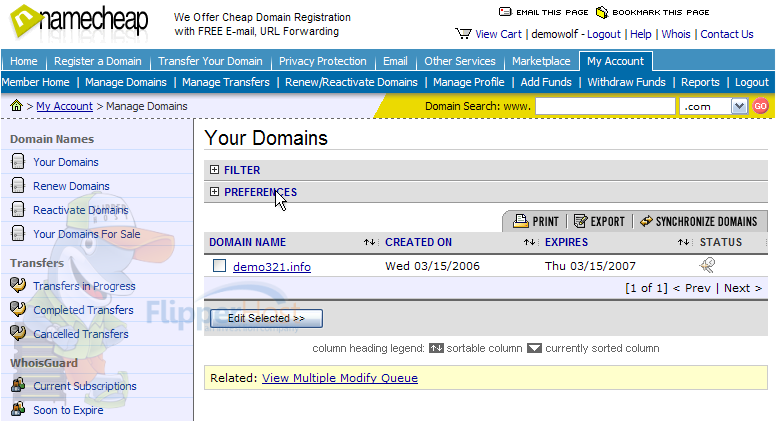Screen dimensions: 776x422
Task: Open Manage Domains submenu item
Action: 126,82
